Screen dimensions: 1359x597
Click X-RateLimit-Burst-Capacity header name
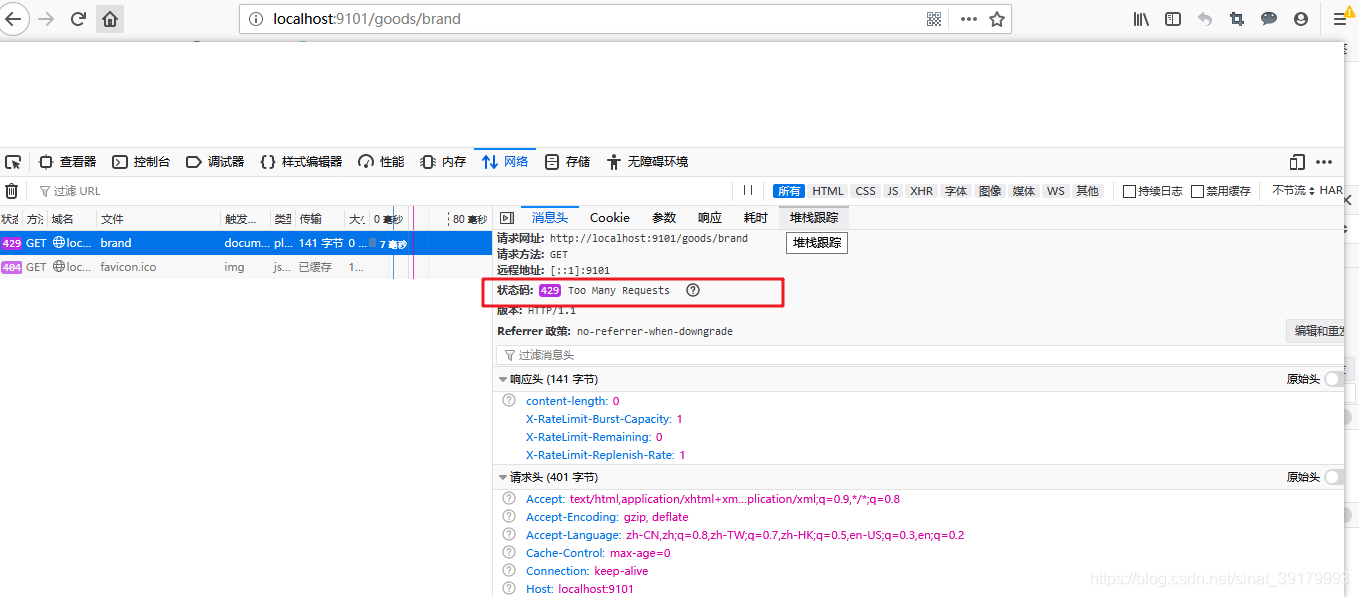(598, 419)
